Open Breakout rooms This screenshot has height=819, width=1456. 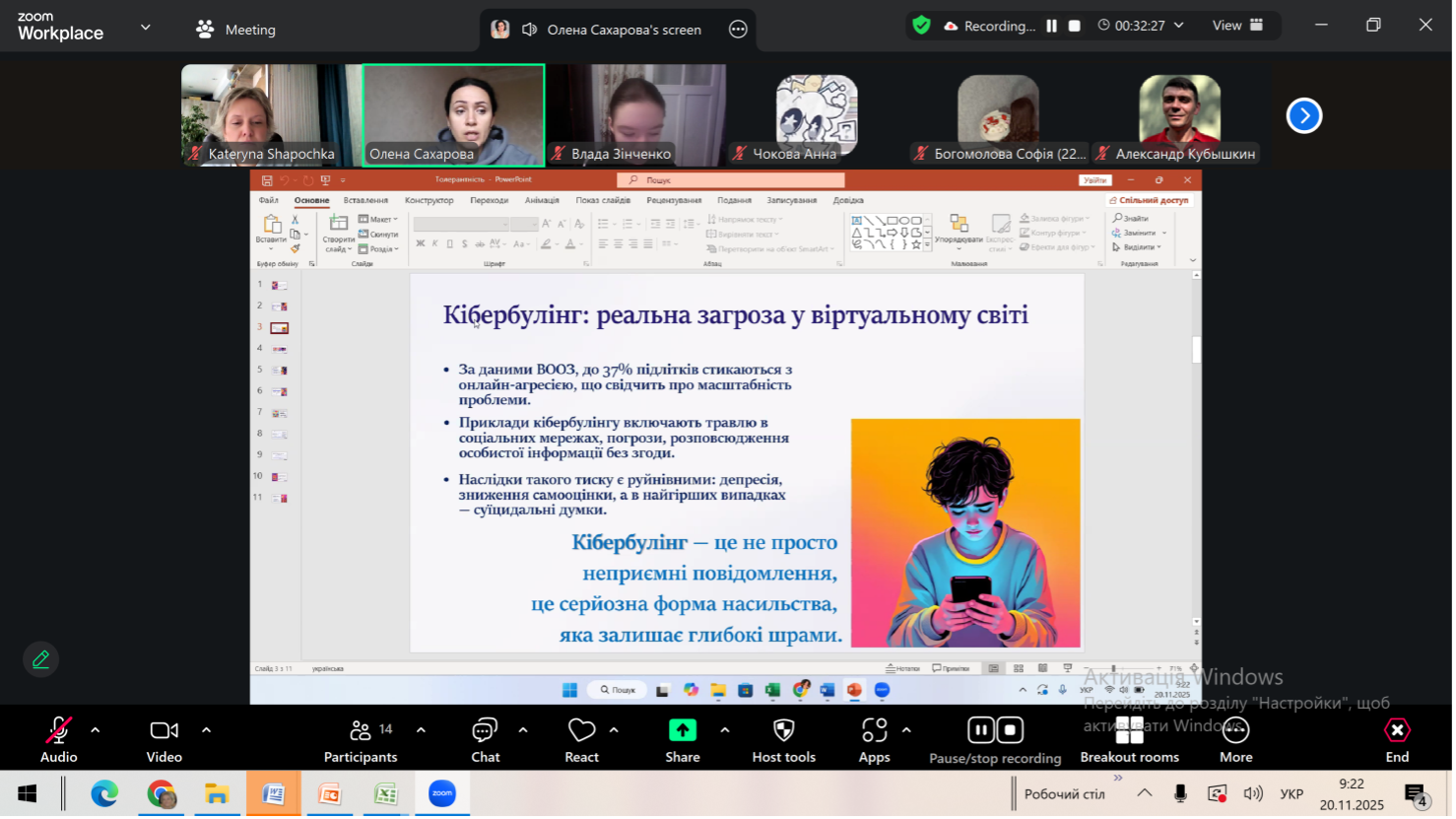tap(1129, 731)
